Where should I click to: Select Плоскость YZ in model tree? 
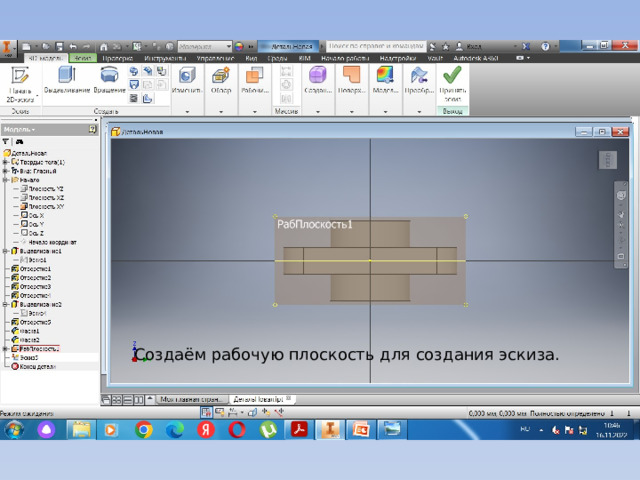pos(42,189)
